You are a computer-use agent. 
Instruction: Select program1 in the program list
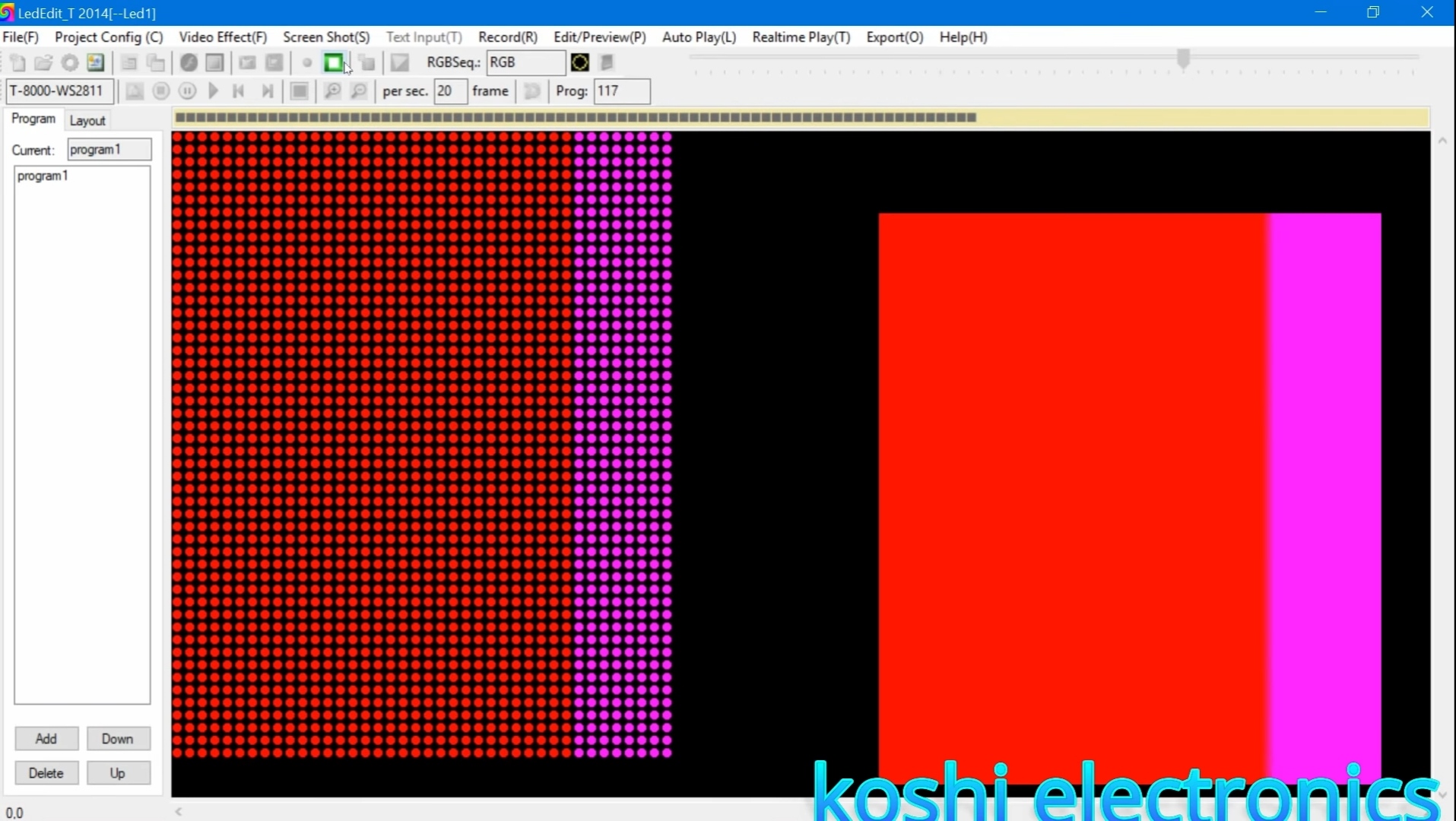(x=43, y=176)
